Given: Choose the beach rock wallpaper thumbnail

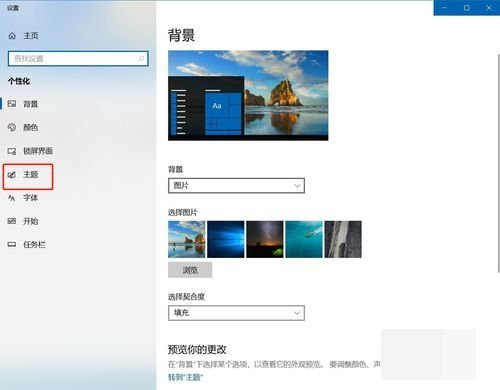Looking at the screenshot, I should (187, 239).
